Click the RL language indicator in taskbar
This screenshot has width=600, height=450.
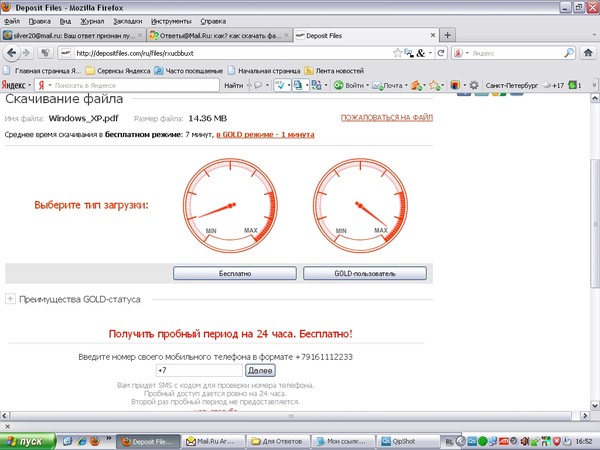tap(448, 442)
